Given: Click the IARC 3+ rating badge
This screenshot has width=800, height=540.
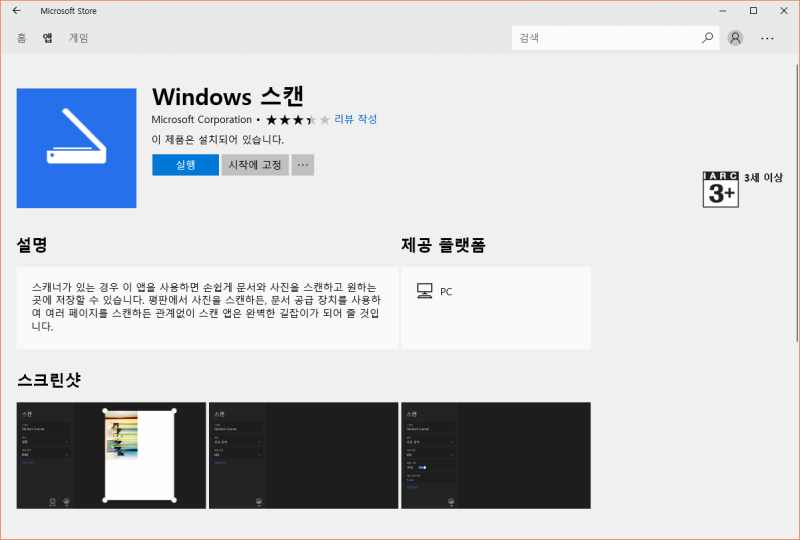Looking at the screenshot, I should click(x=720, y=189).
